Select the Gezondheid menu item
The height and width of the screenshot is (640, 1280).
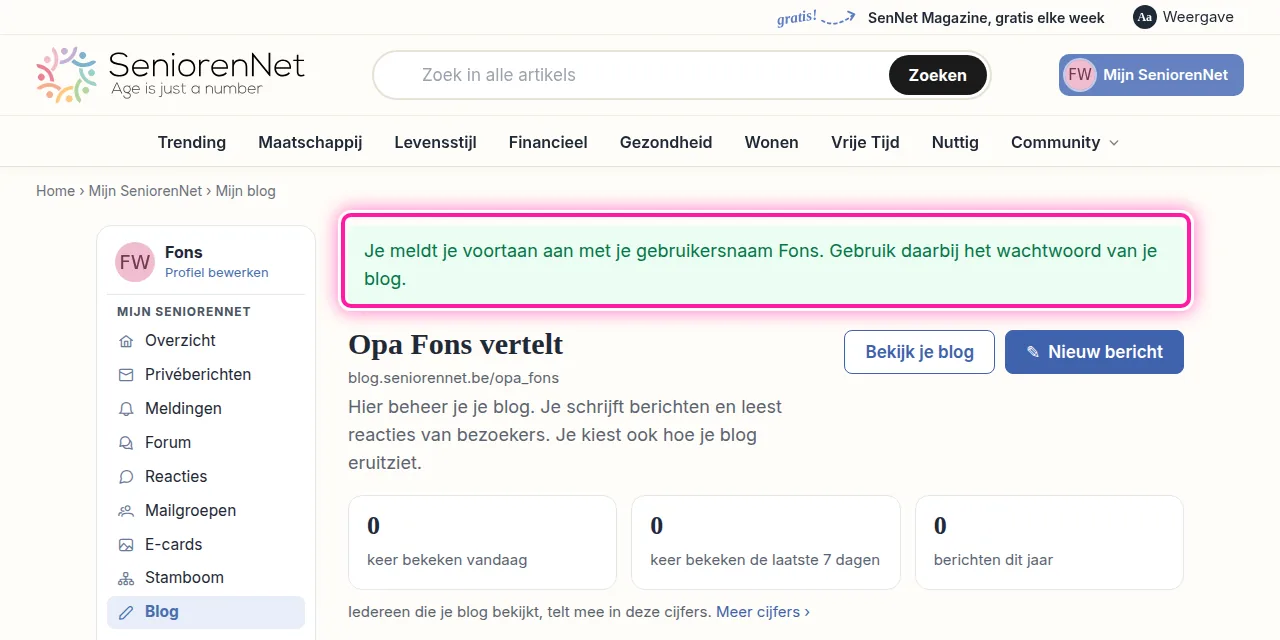tap(666, 142)
